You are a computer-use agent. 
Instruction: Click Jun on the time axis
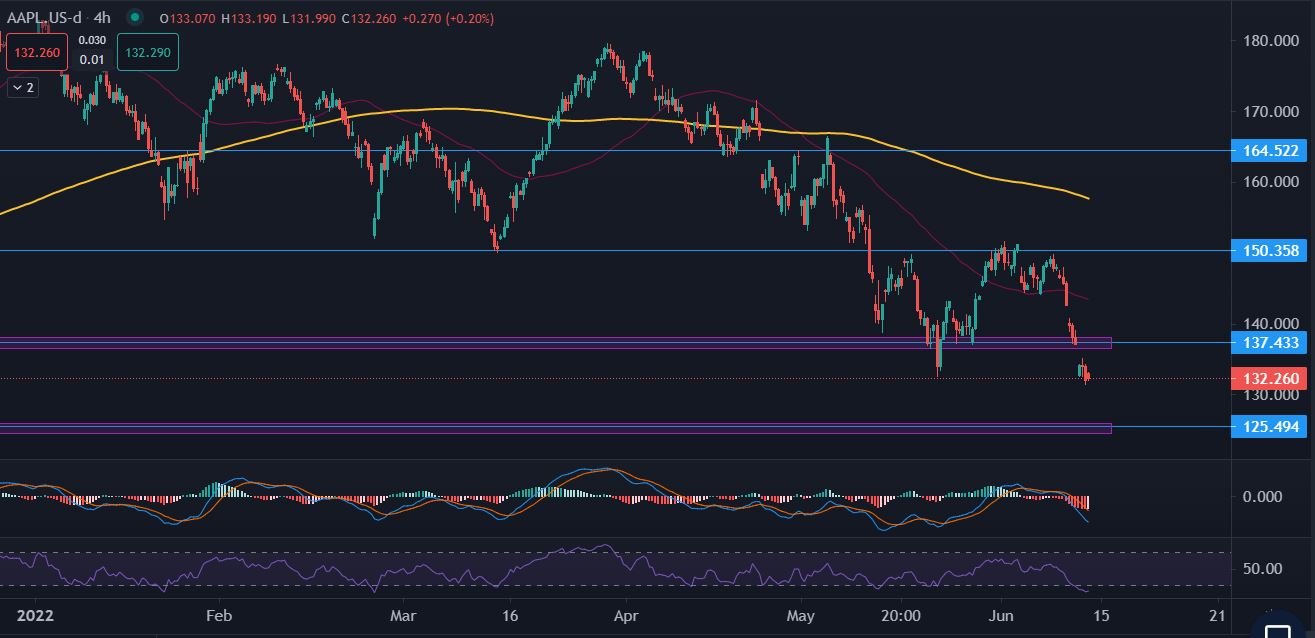click(x=1003, y=617)
